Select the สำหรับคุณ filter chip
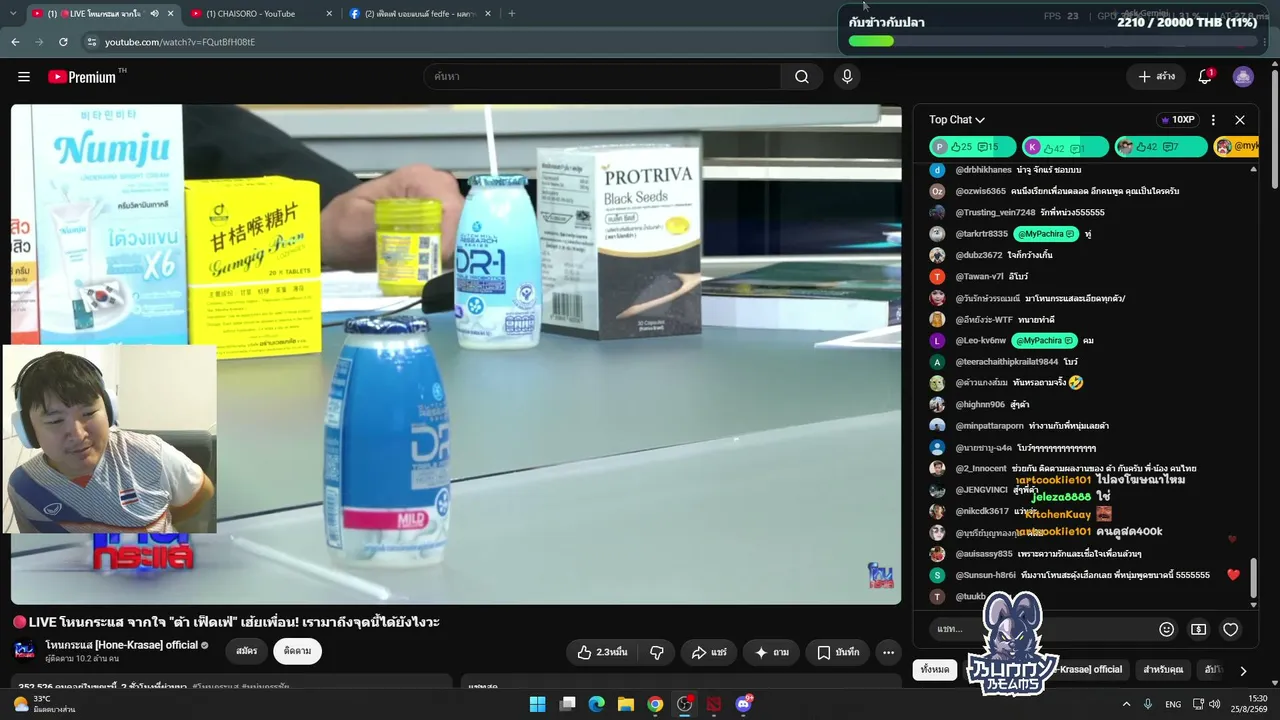Viewport: 1280px width, 720px height. [x=1163, y=670]
